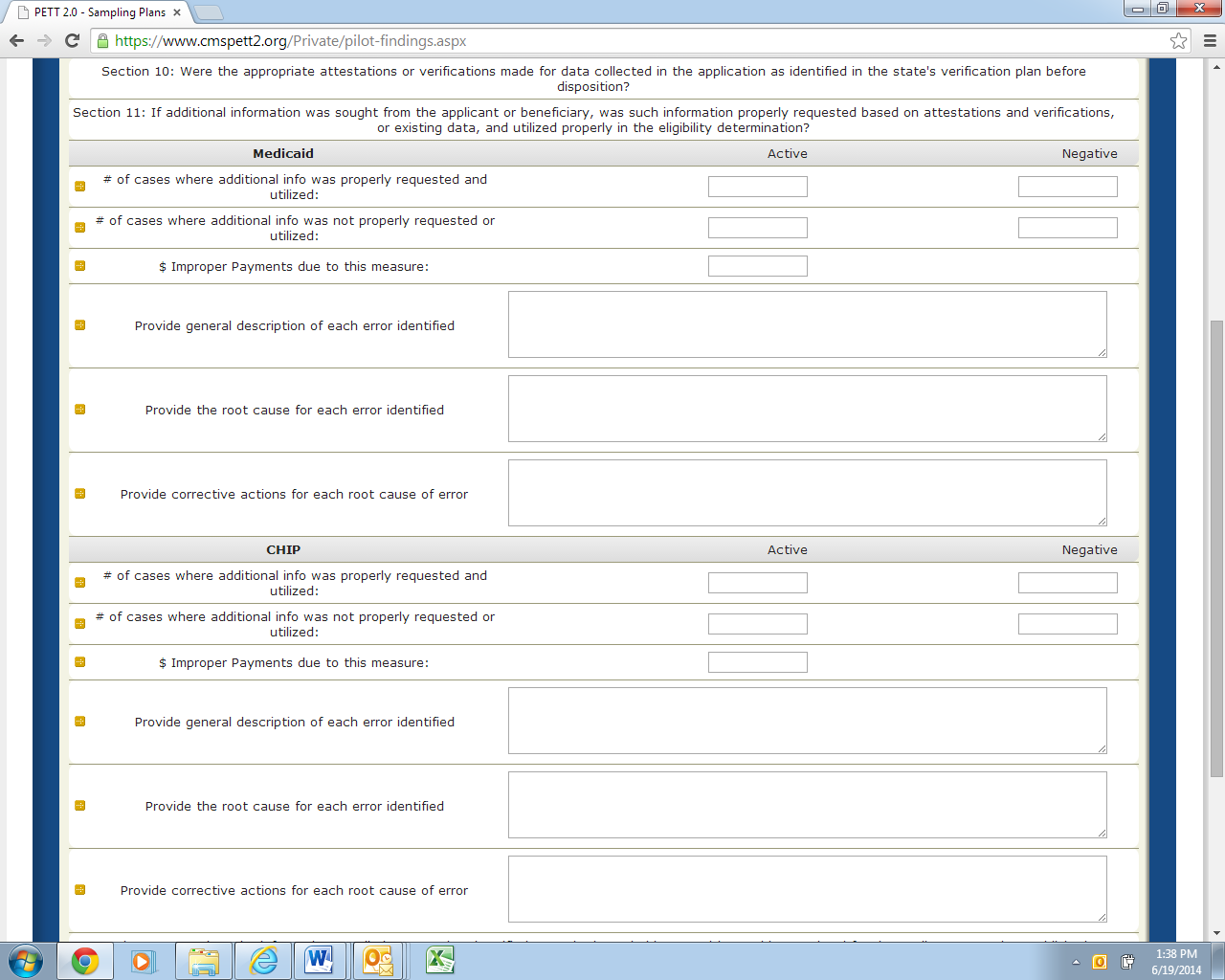1225x980 pixels.
Task: Click yellow info icon beside Medicaid Improper Payments
Action: click(x=80, y=266)
